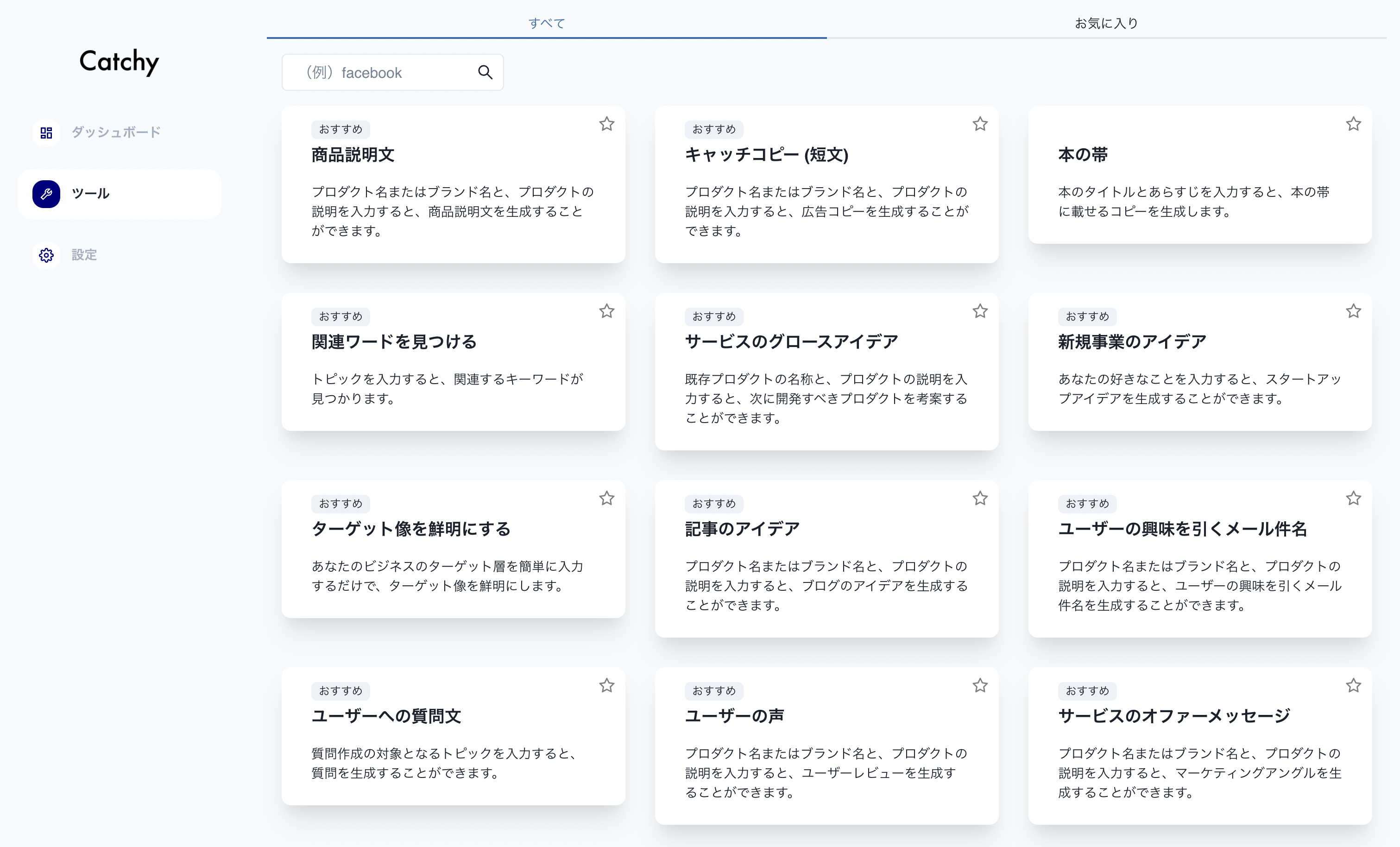Click the Catchy logo
The height and width of the screenshot is (847, 1400).
coord(119,61)
